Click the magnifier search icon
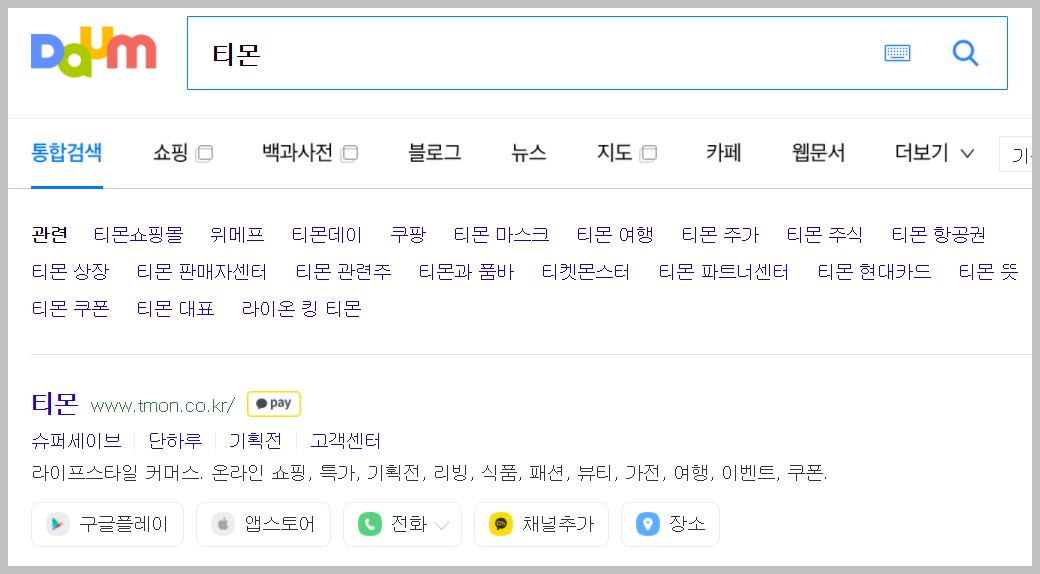This screenshot has width=1040, height=574. tap(965, 53)
